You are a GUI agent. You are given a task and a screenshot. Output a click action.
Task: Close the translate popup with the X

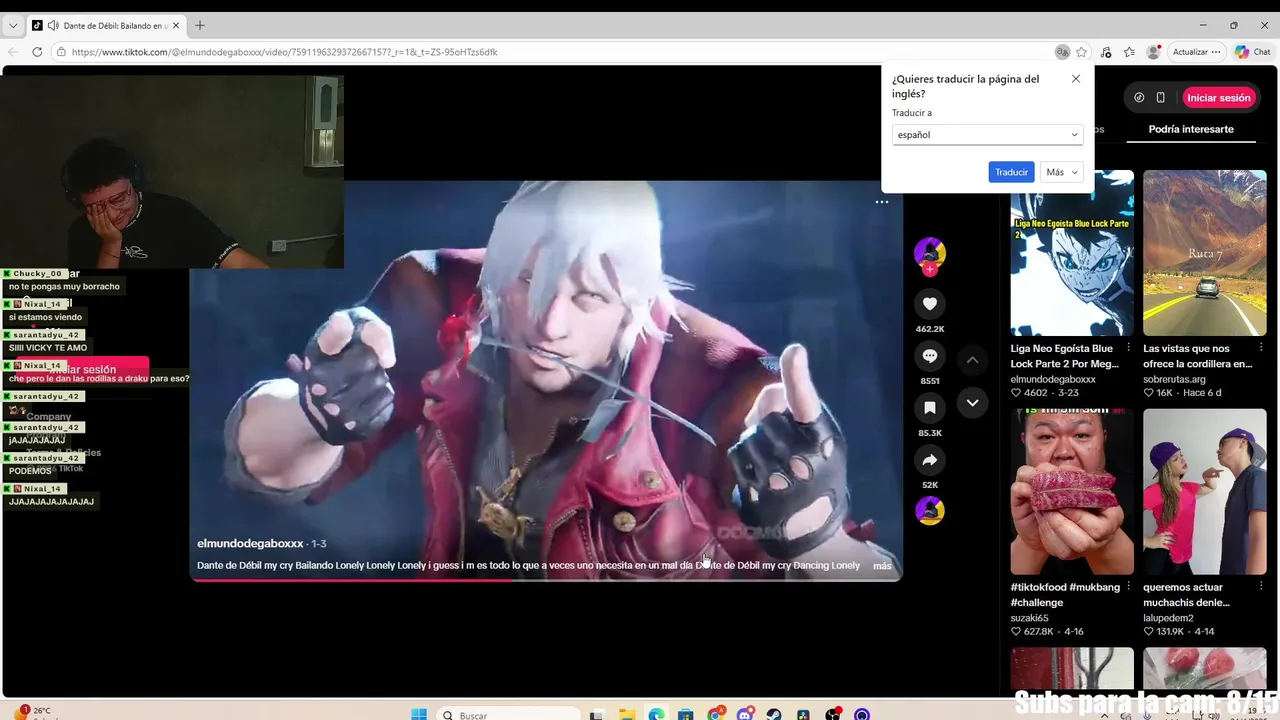[1075, 79]
